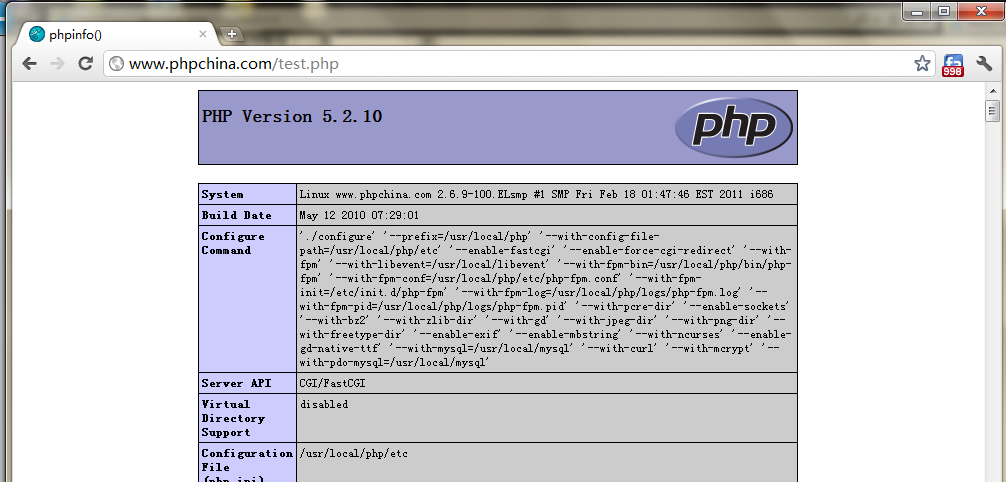Click the site globe icon in the address bar

[x=116, y=64]
